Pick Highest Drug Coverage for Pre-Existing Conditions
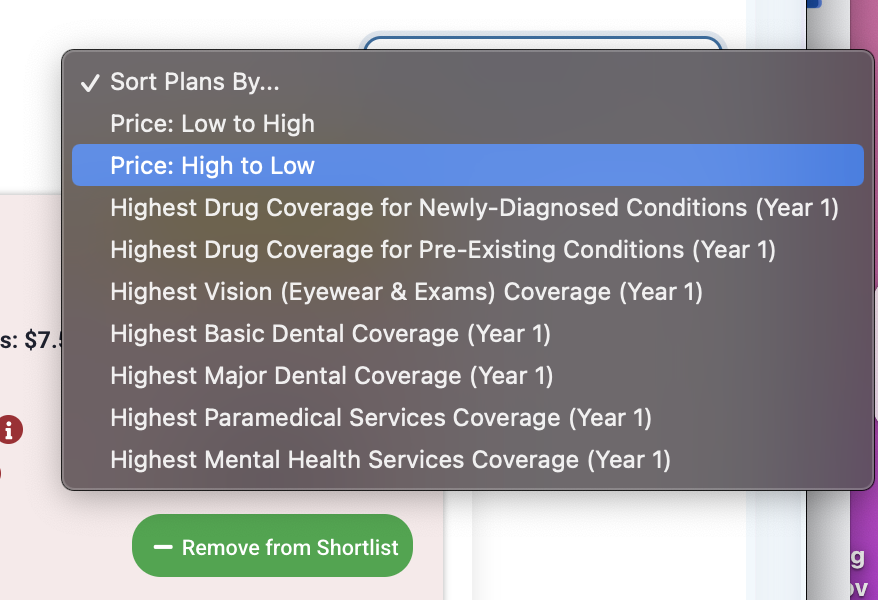The width and height of the screenshot is (878, 600). [443, 250]
